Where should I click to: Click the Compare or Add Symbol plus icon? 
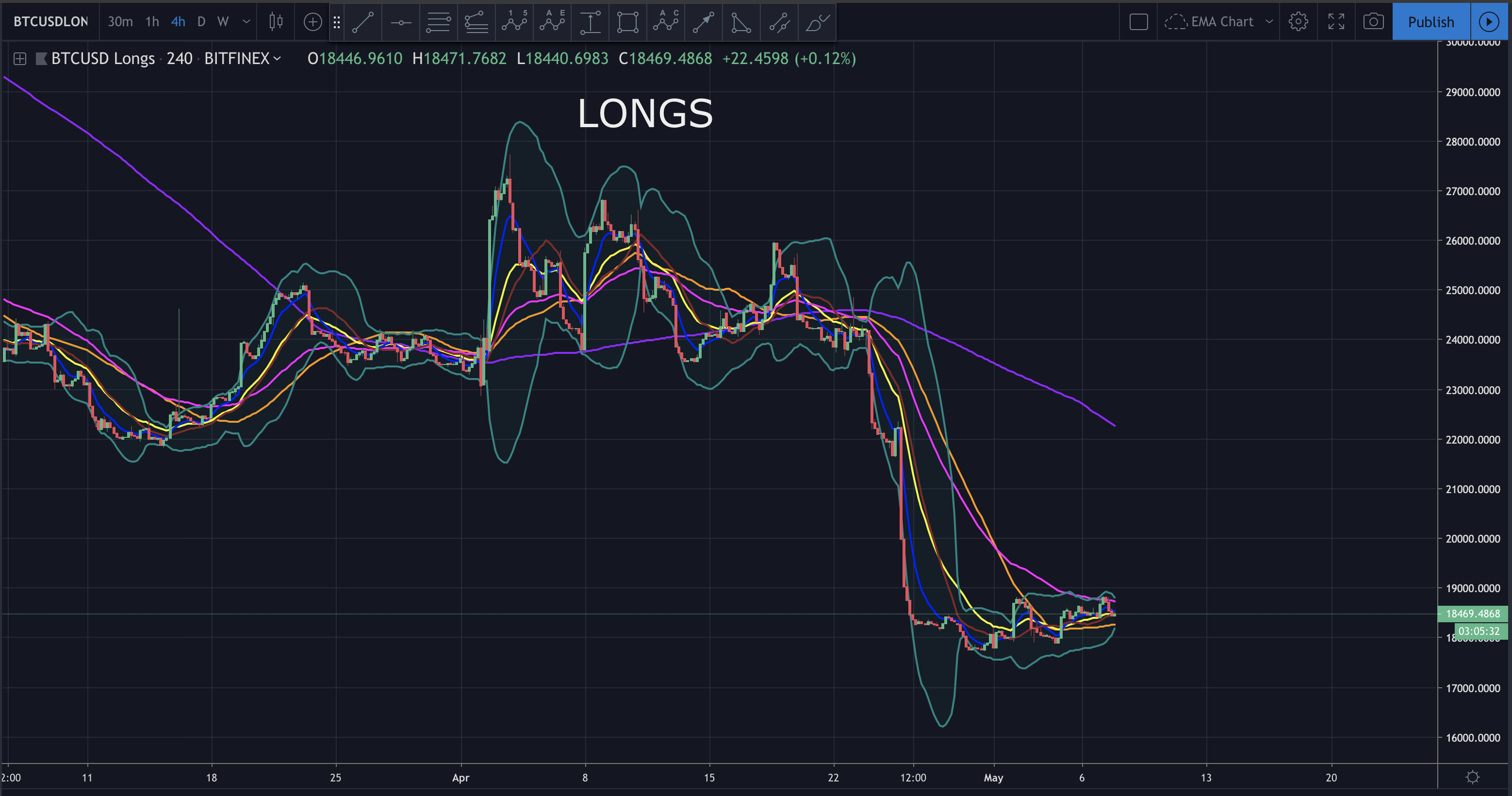pos(313,22)
